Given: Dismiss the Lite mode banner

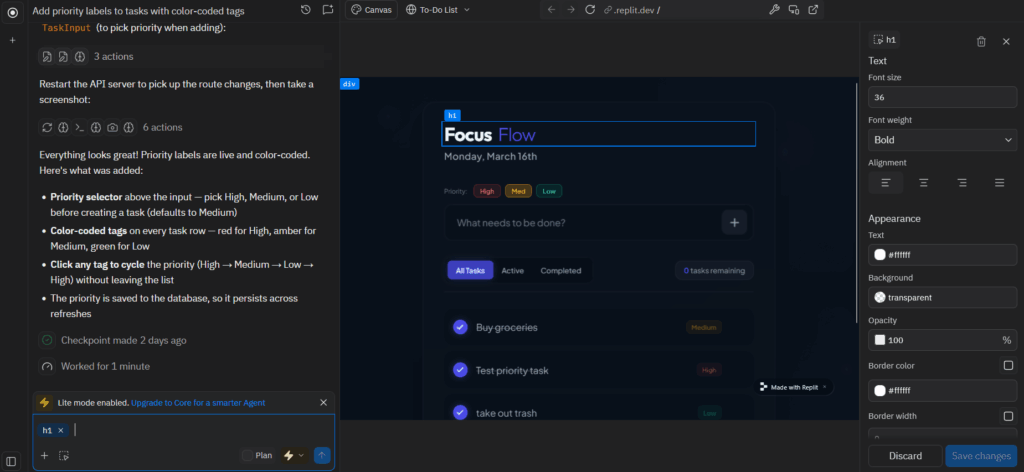Looking at the screenshot, I should point(323,403).
